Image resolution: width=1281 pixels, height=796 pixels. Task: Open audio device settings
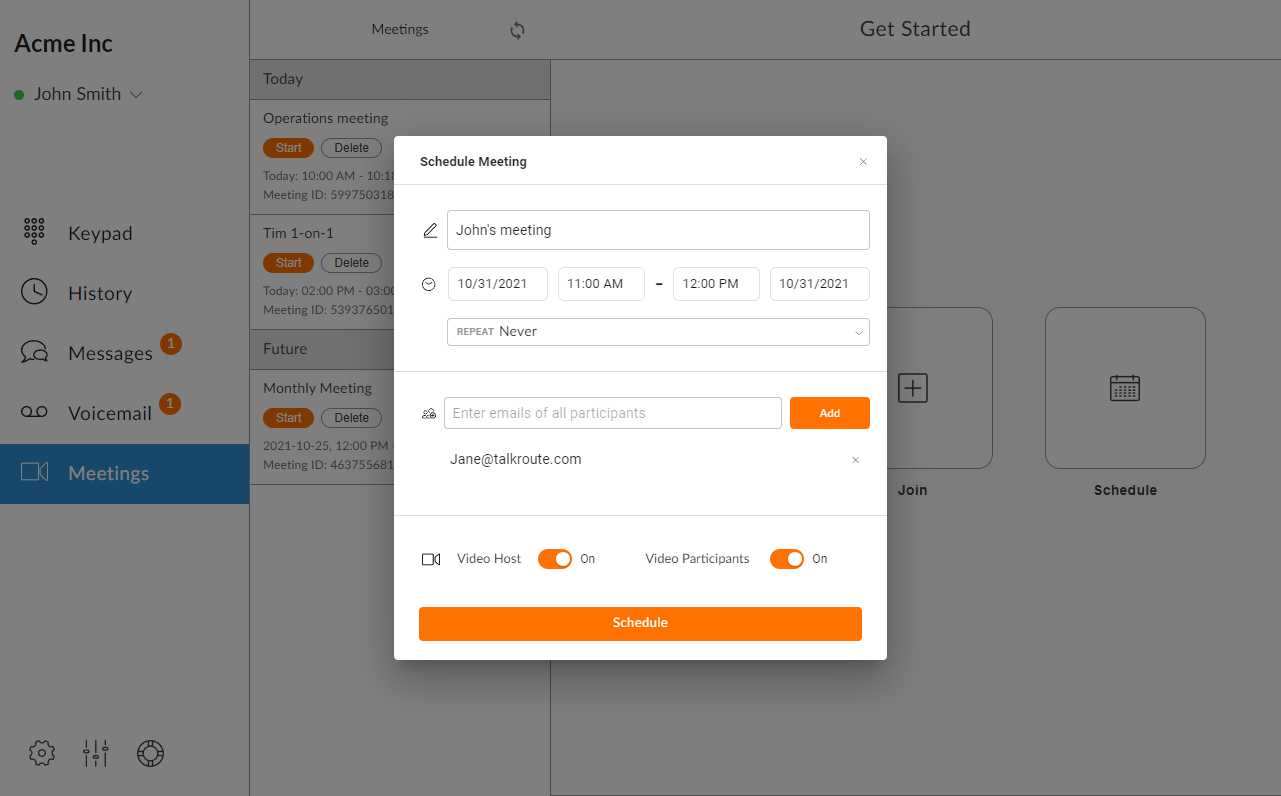click(95, 753)
